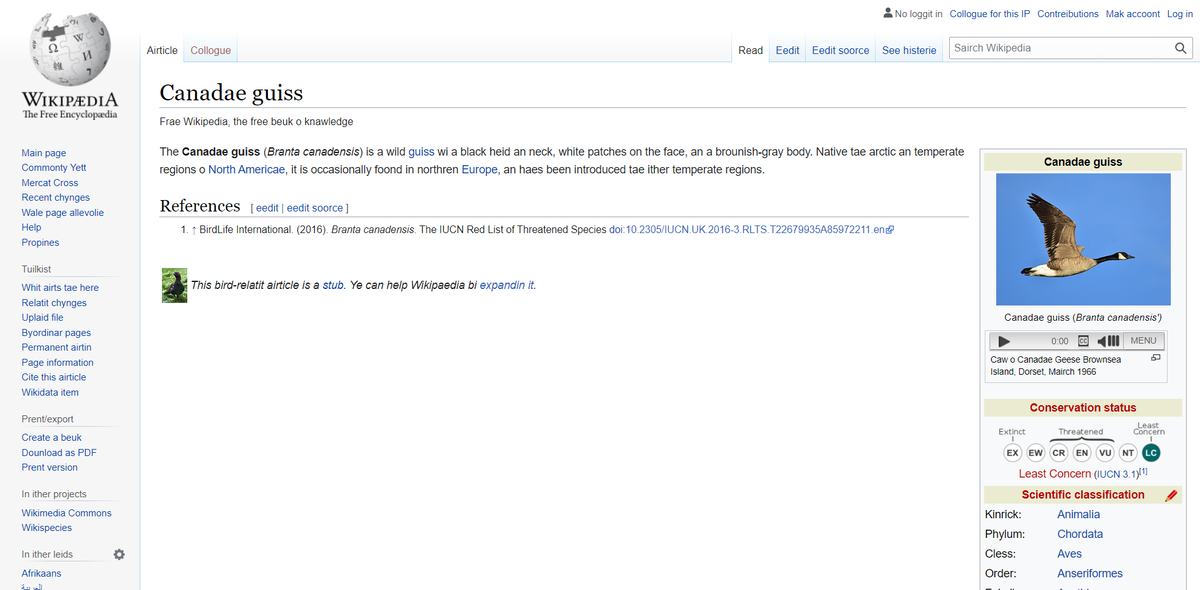Follow the guiss link in article text
This screenshot has width=1200, height=590.
421,152
